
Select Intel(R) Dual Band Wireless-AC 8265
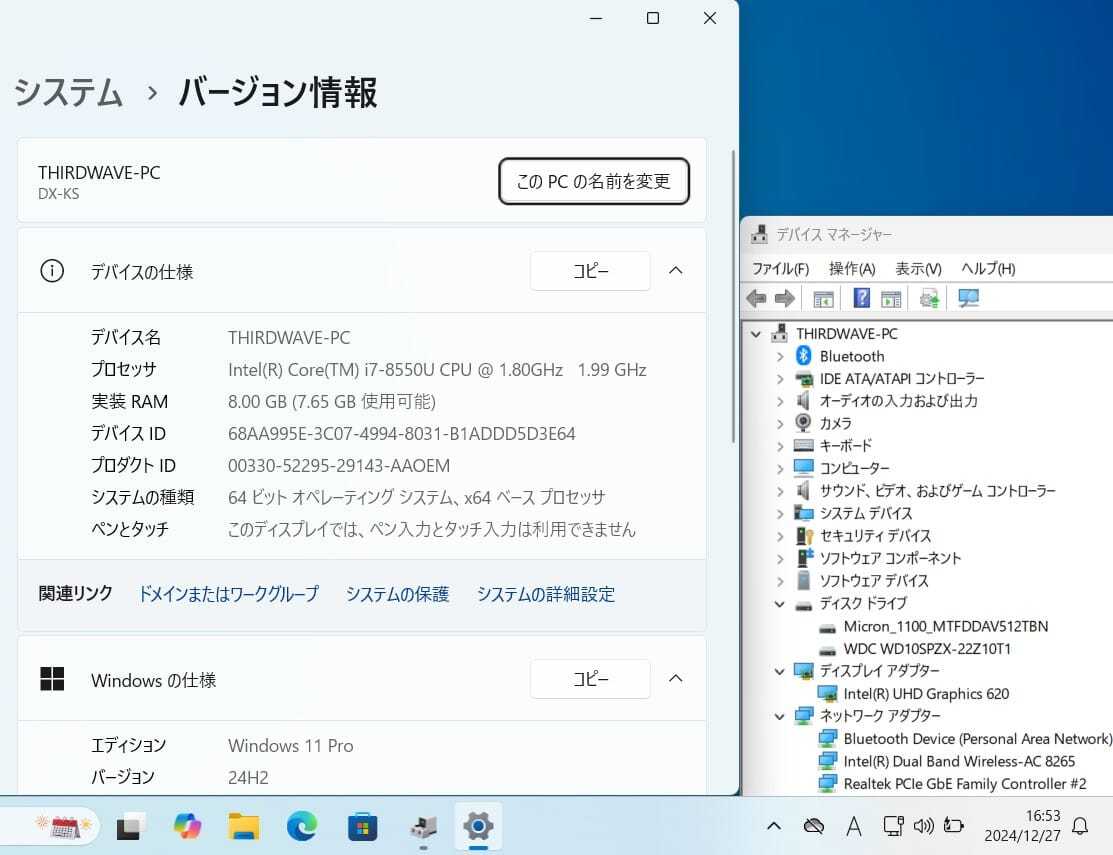tap(959, 761)
